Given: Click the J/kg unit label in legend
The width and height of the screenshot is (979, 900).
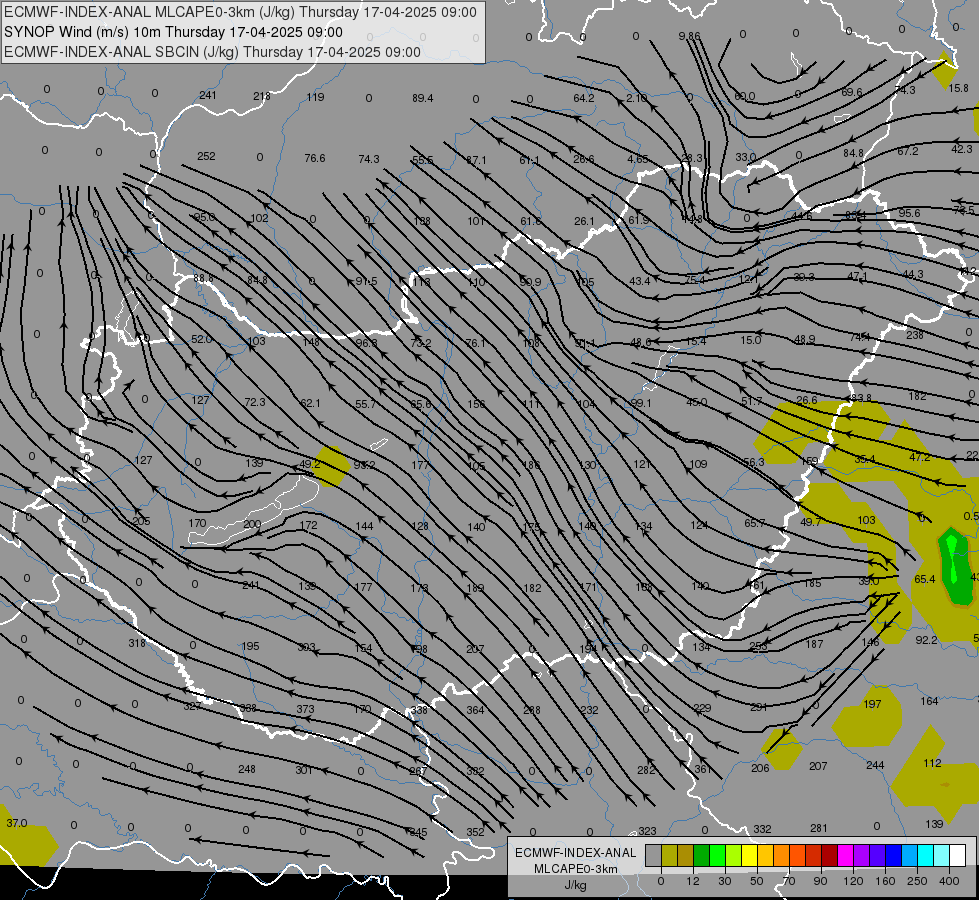Looking at the screenshot, I should (576, 885).
